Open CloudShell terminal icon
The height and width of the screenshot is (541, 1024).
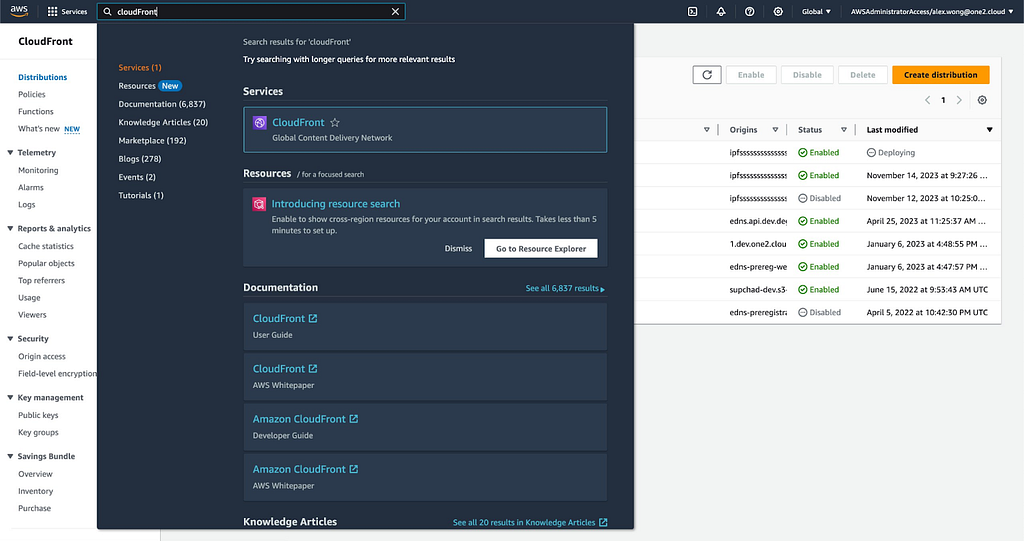click(692, 12)
